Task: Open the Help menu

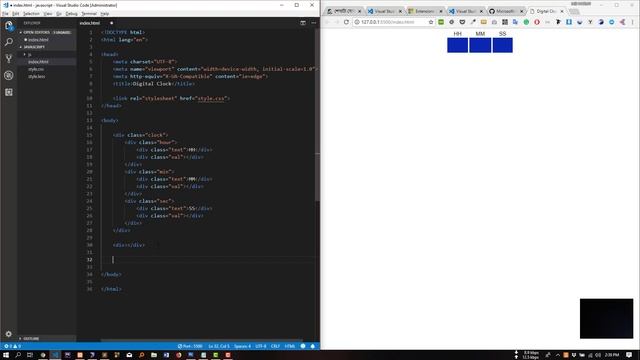Action: click(105, 13)
